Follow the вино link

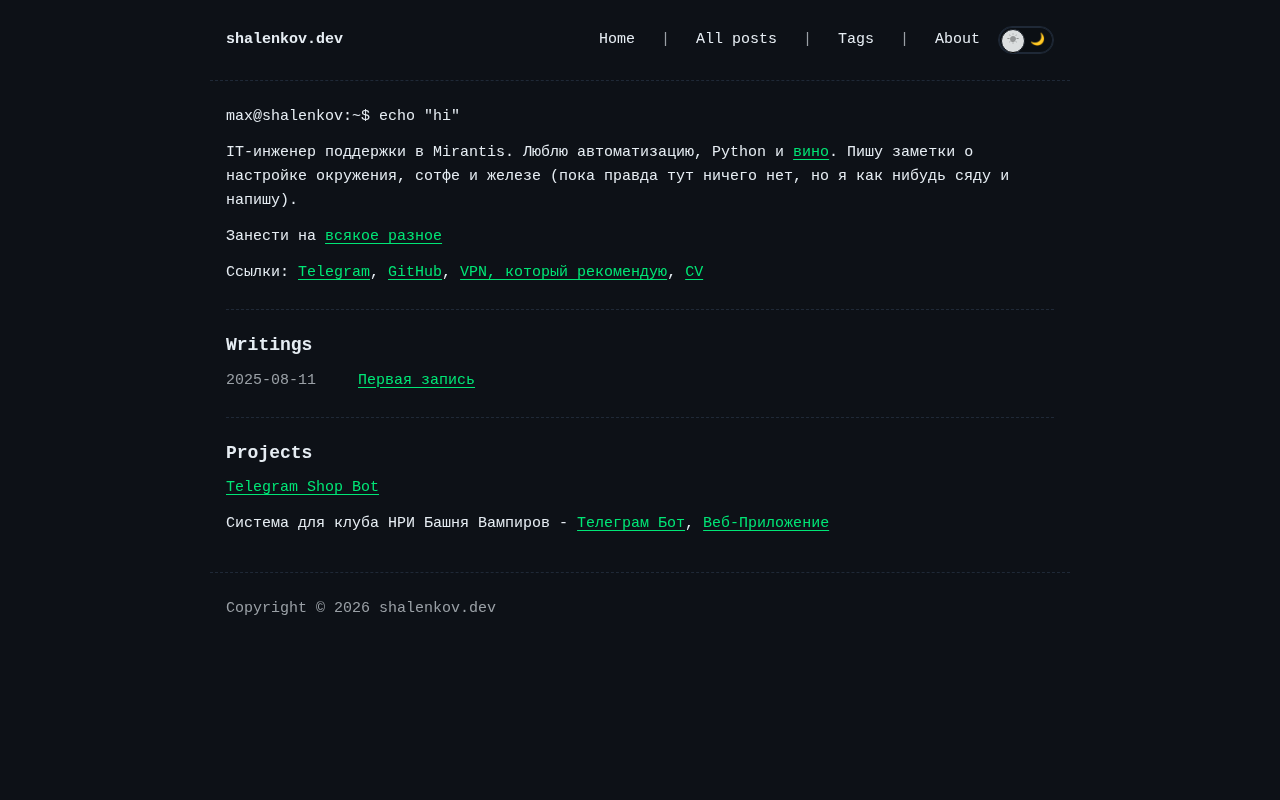(x=811, y=152)
